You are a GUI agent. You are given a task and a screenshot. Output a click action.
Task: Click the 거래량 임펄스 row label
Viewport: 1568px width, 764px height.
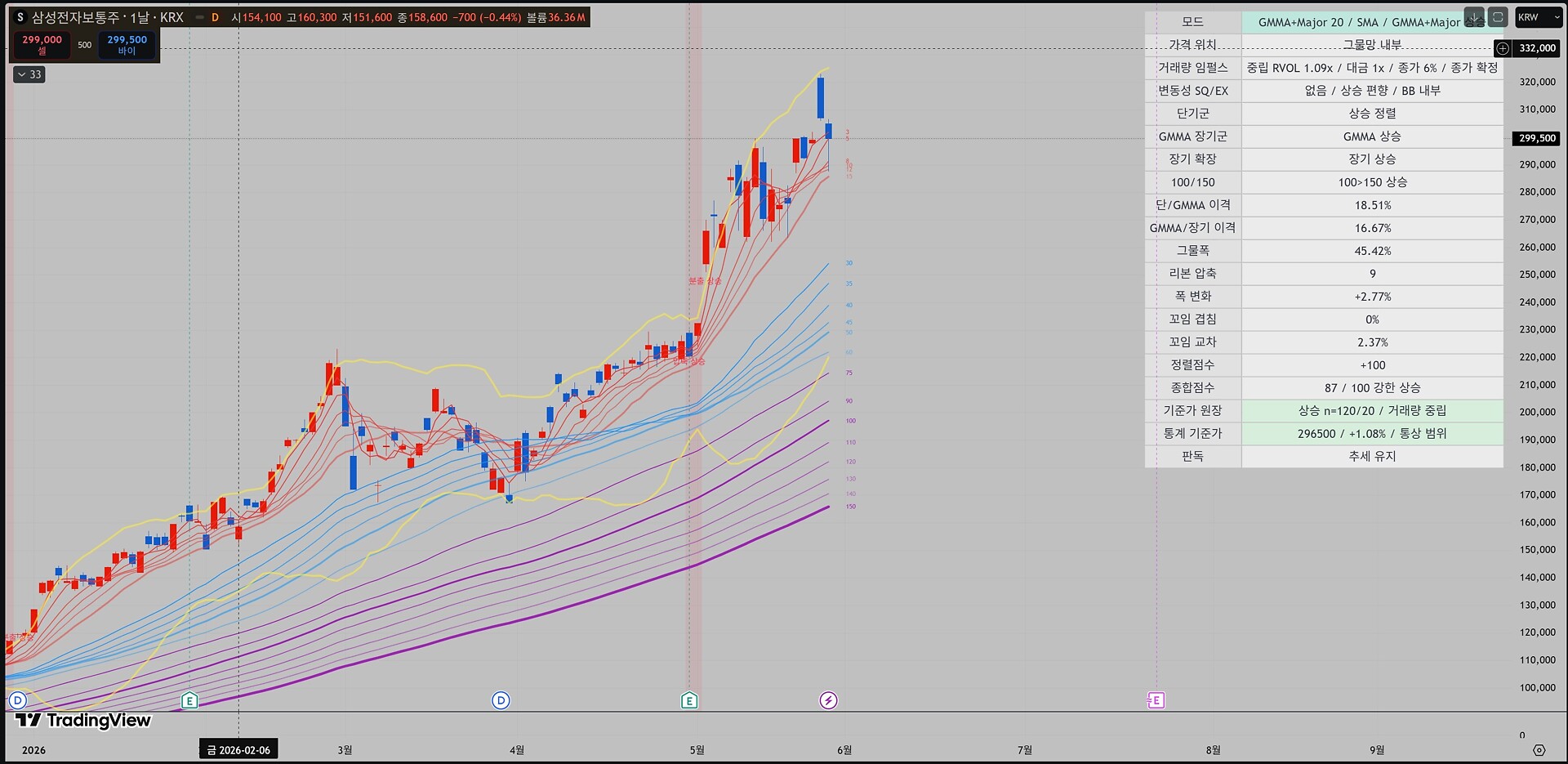tap(1193, 68)
